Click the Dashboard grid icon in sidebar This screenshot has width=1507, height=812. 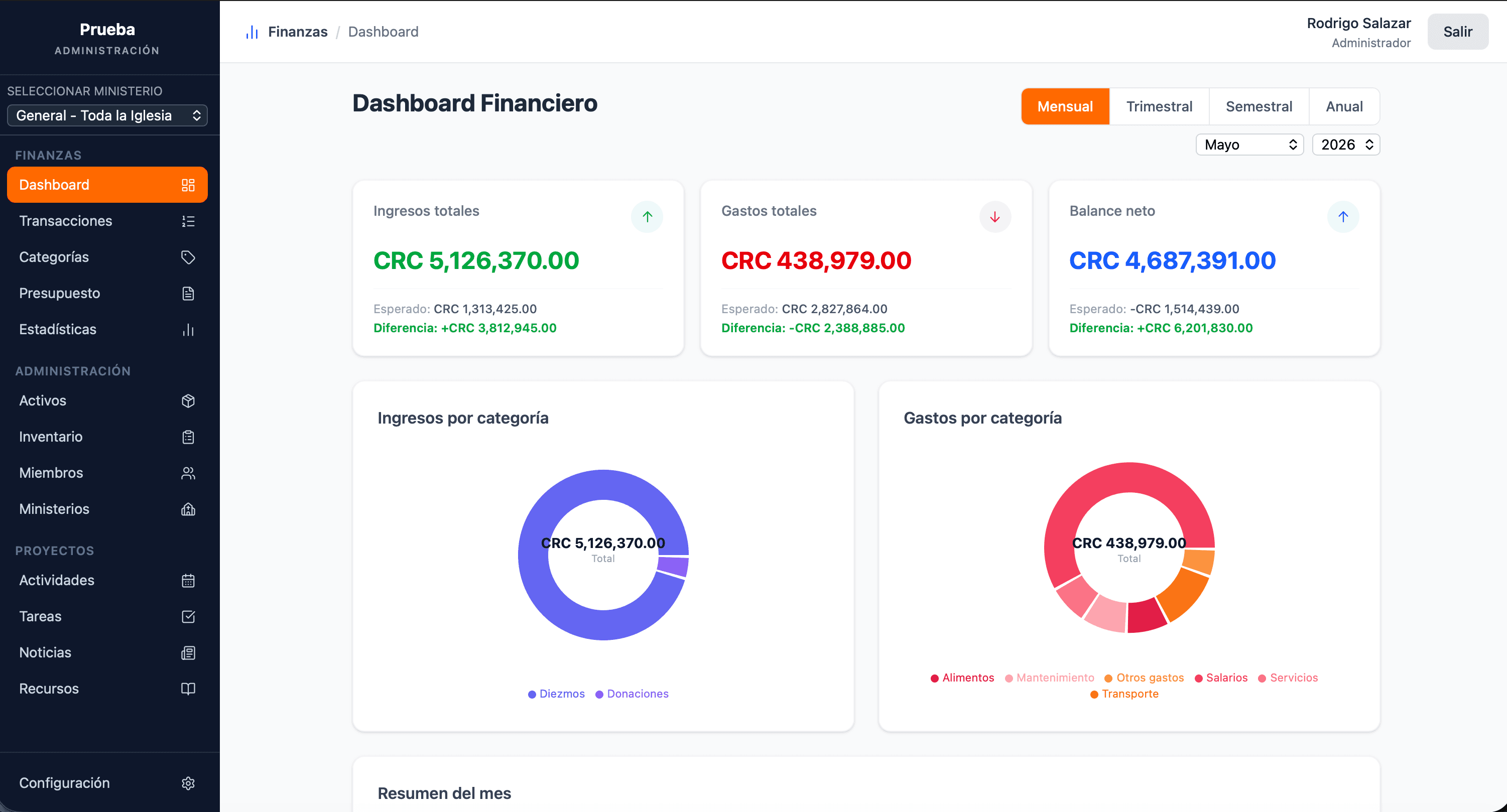tap(188, 185)
